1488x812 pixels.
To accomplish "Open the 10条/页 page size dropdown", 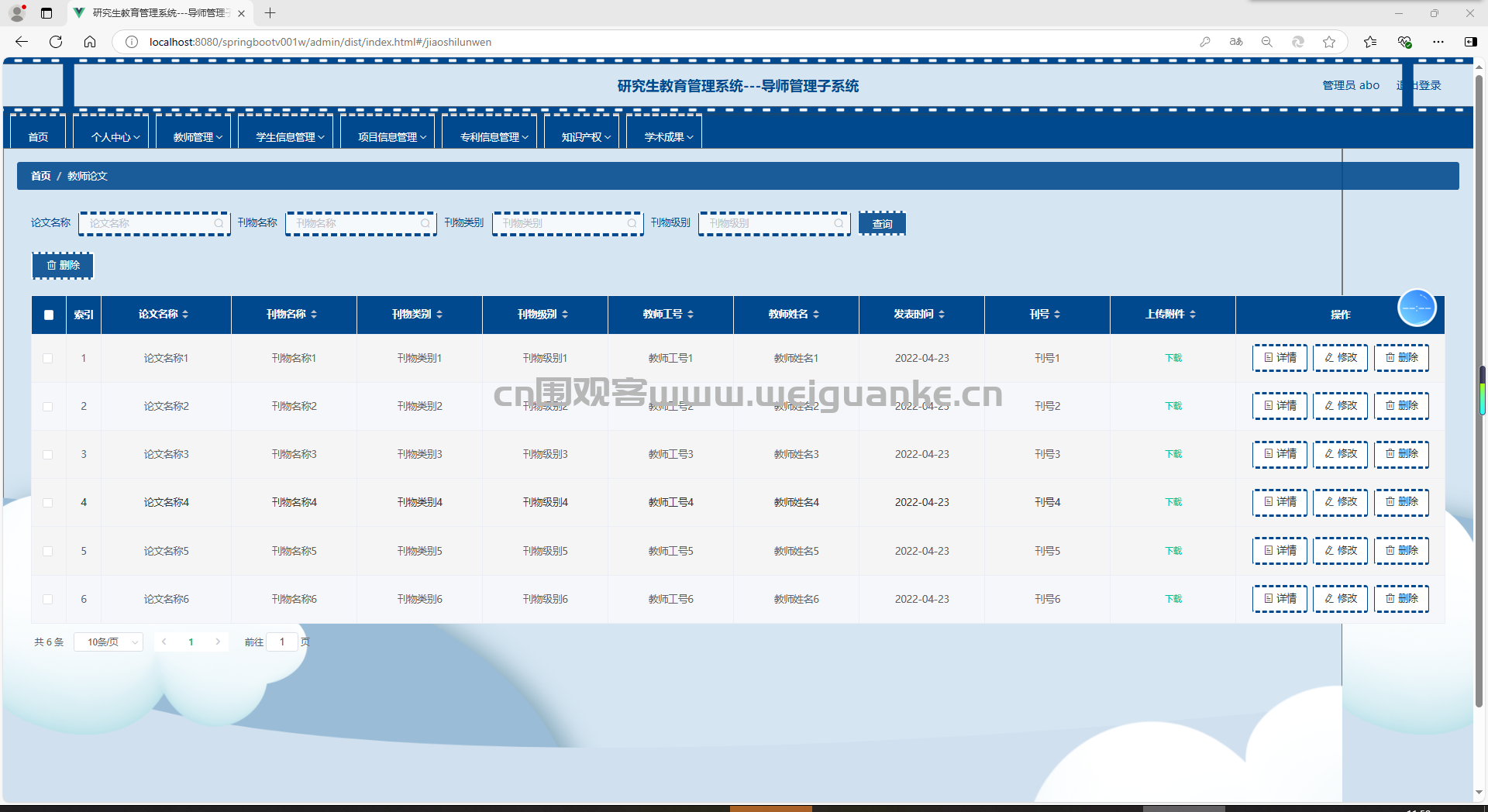I will tap(108, 642).
